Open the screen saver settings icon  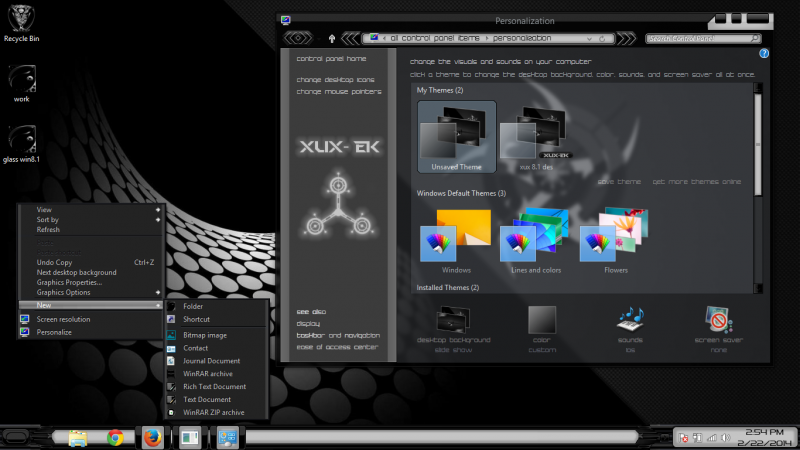(718, 329)
